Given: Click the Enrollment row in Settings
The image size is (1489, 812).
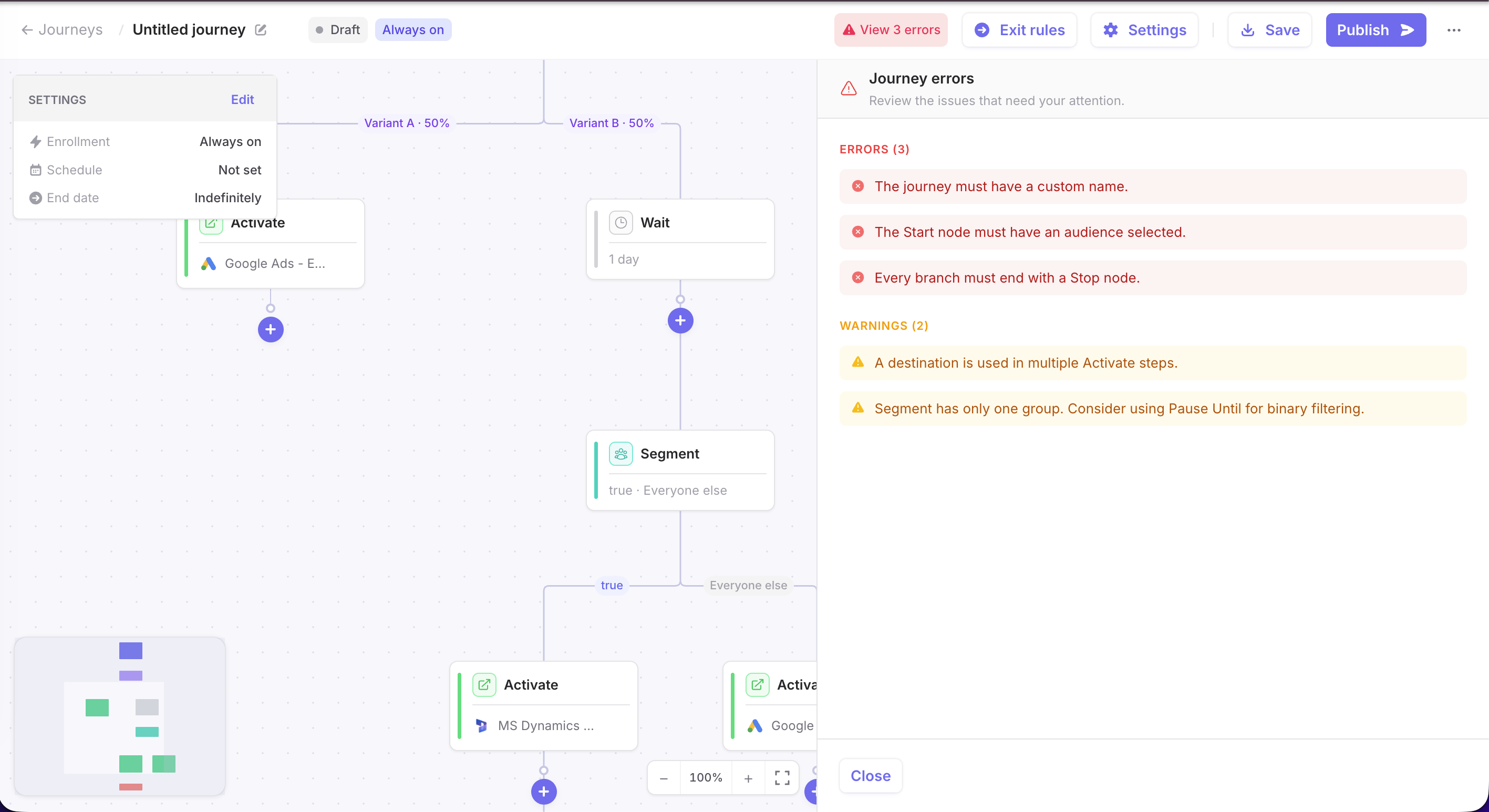Looking at the screenshot, I should tap(144, 142).
